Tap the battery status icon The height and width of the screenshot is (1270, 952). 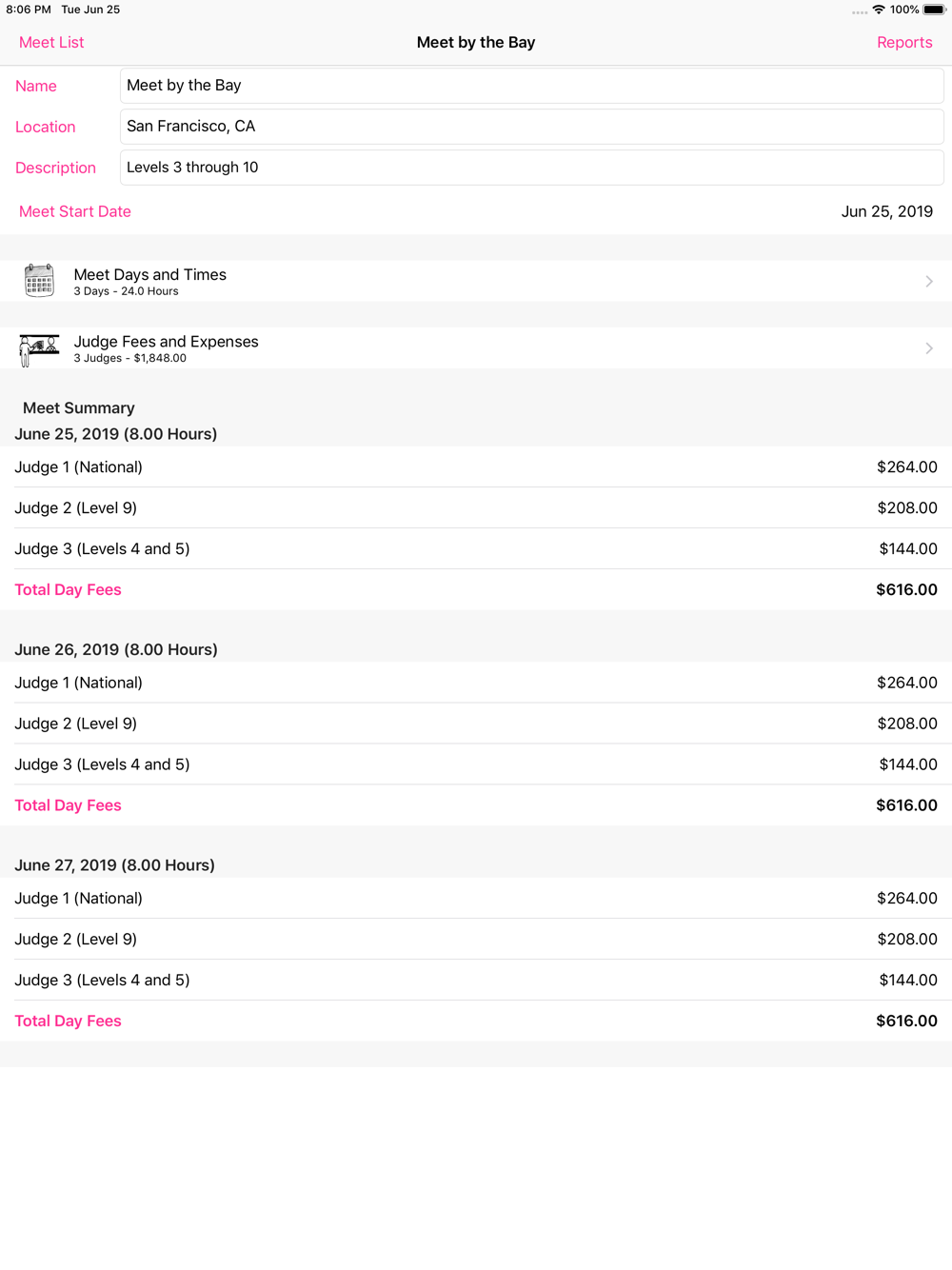(934, 10)
